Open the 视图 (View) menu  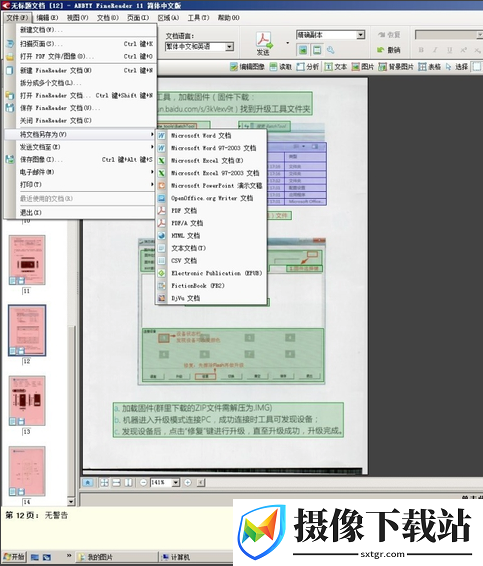77,17
